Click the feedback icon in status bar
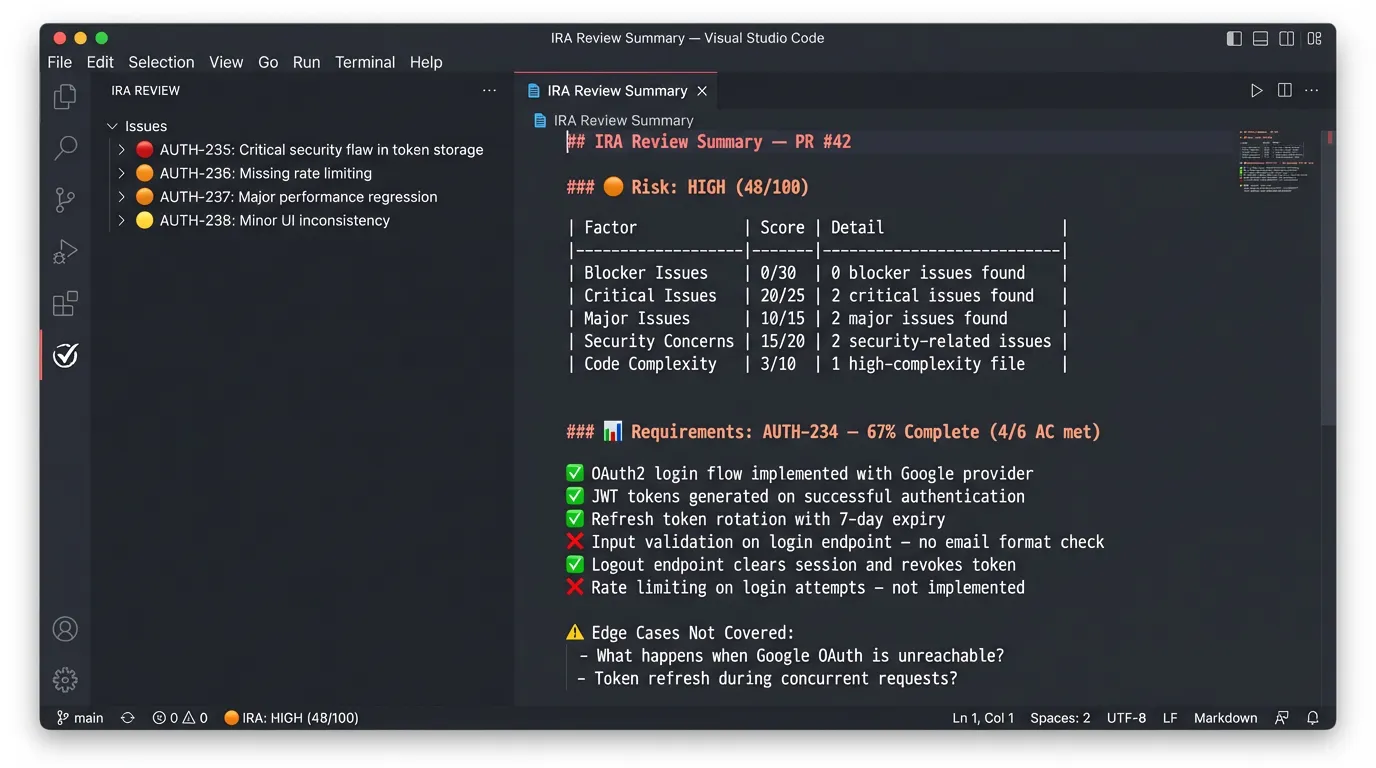1376x768 pixels. pos(1282,718)
